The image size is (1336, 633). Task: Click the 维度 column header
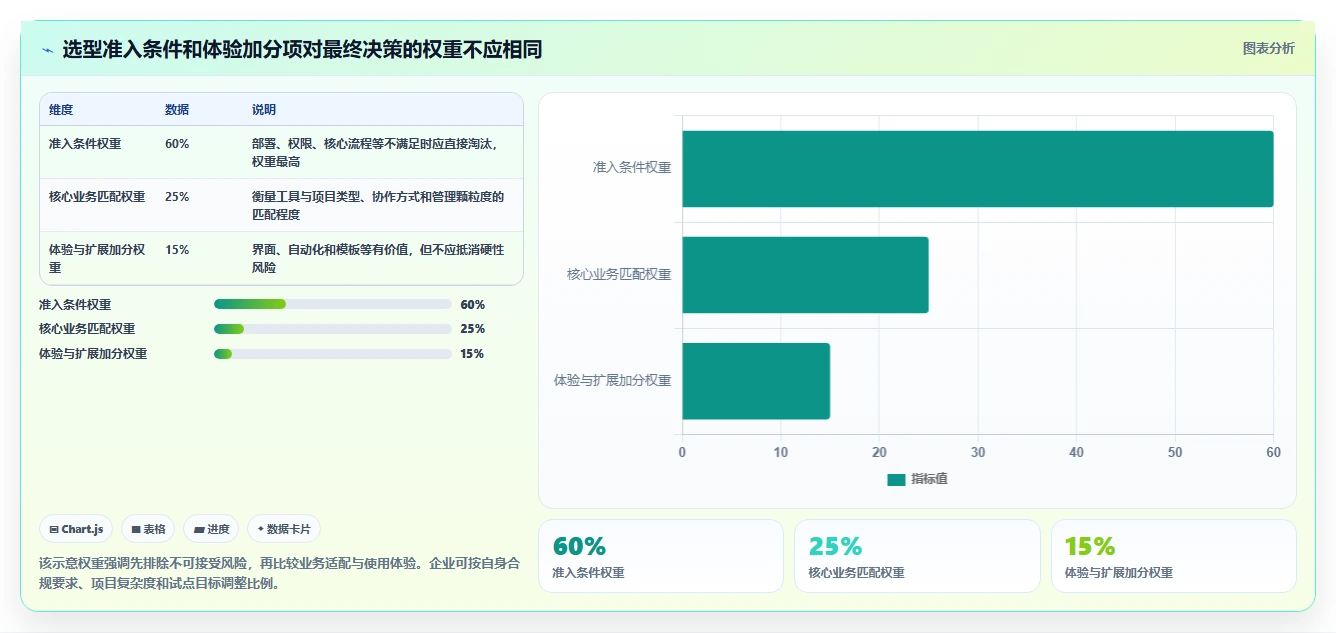pyautogui.click(x=61, y=110)
